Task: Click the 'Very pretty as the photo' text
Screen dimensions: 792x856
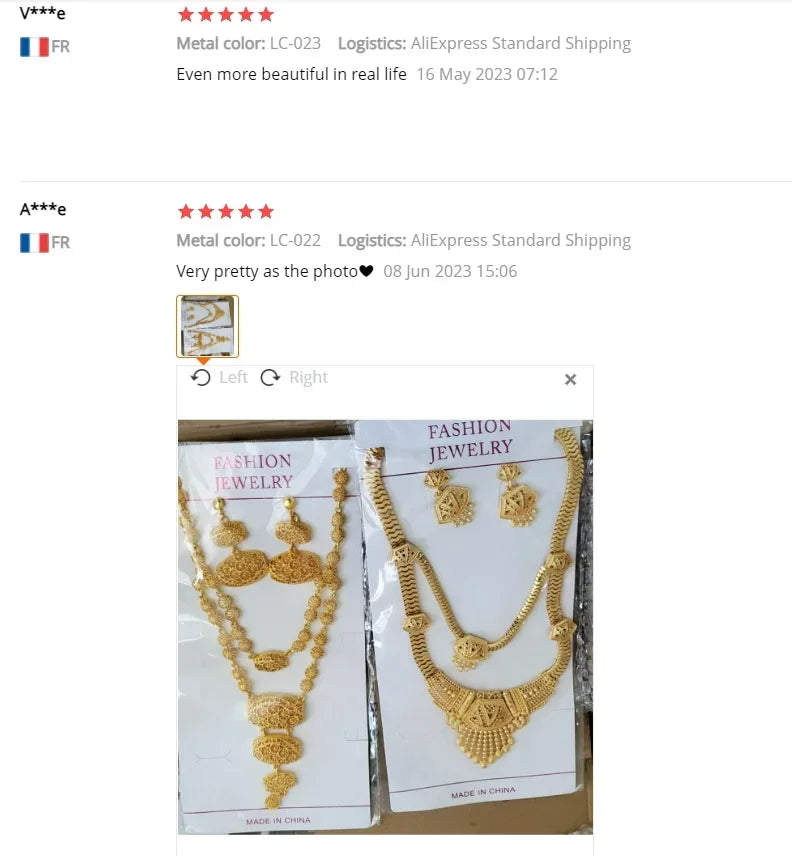Action: (267, 271)
